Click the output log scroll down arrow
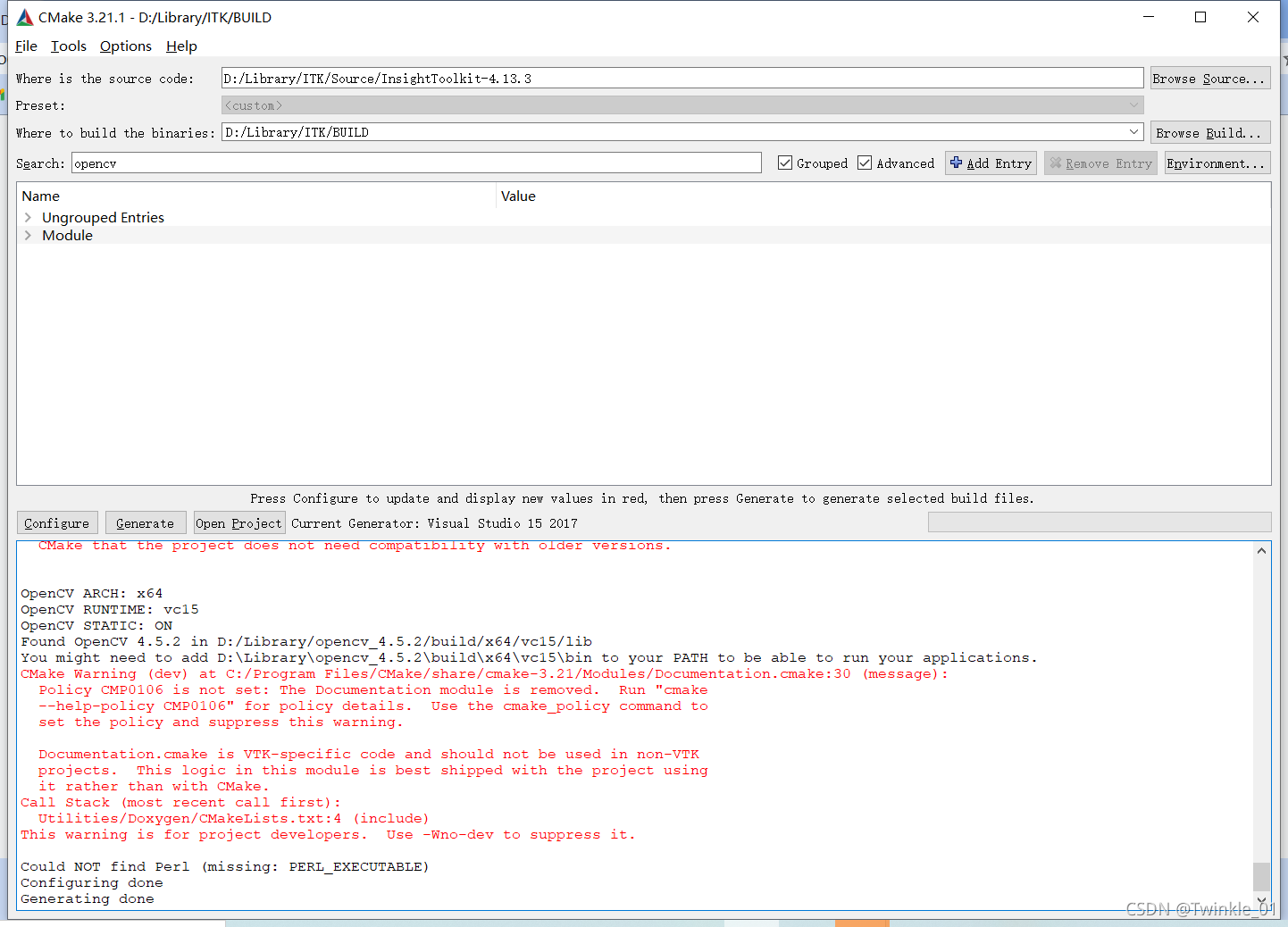1288x927 pixels. pyautogui.click(x=1261, y=900)
